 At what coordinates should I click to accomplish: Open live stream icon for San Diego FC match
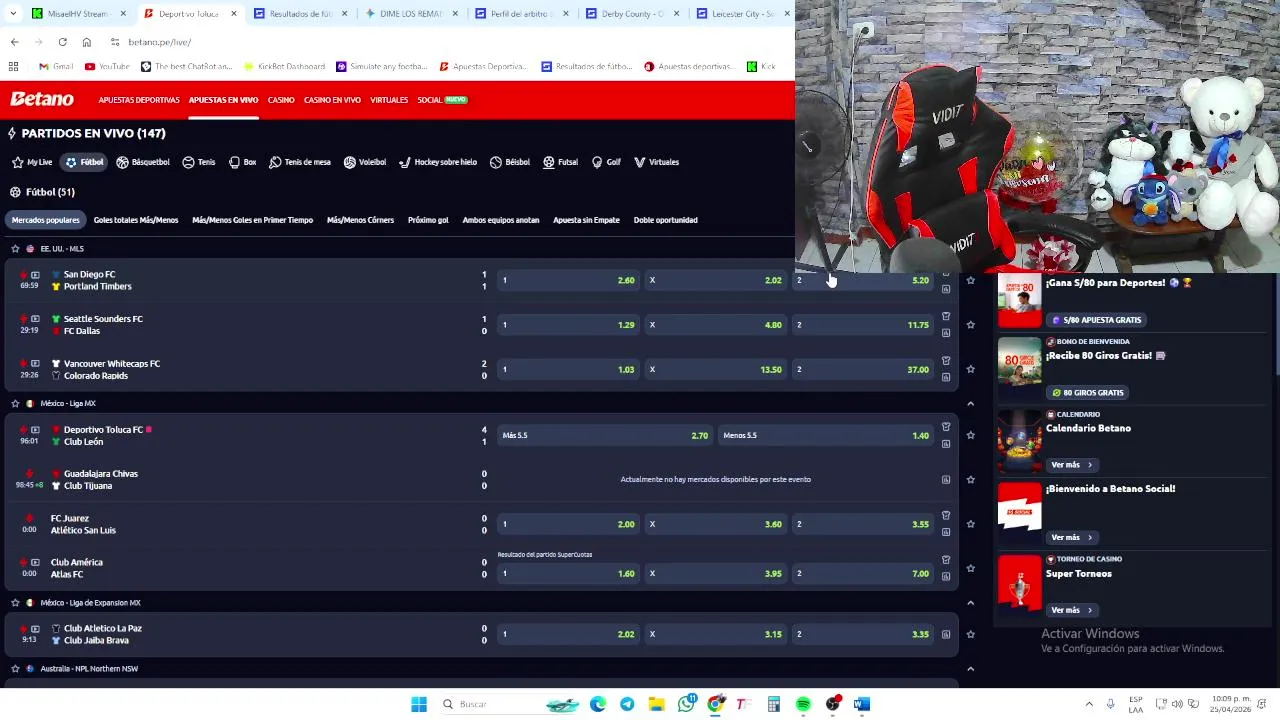pyautogui.click(x=35, y=274)
